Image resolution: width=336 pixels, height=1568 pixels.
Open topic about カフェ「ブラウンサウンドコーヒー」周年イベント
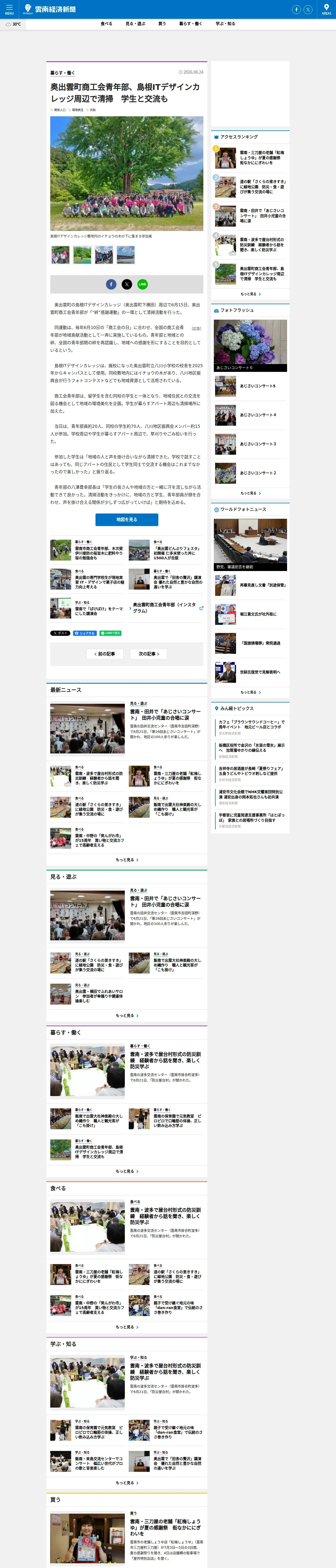251,725
